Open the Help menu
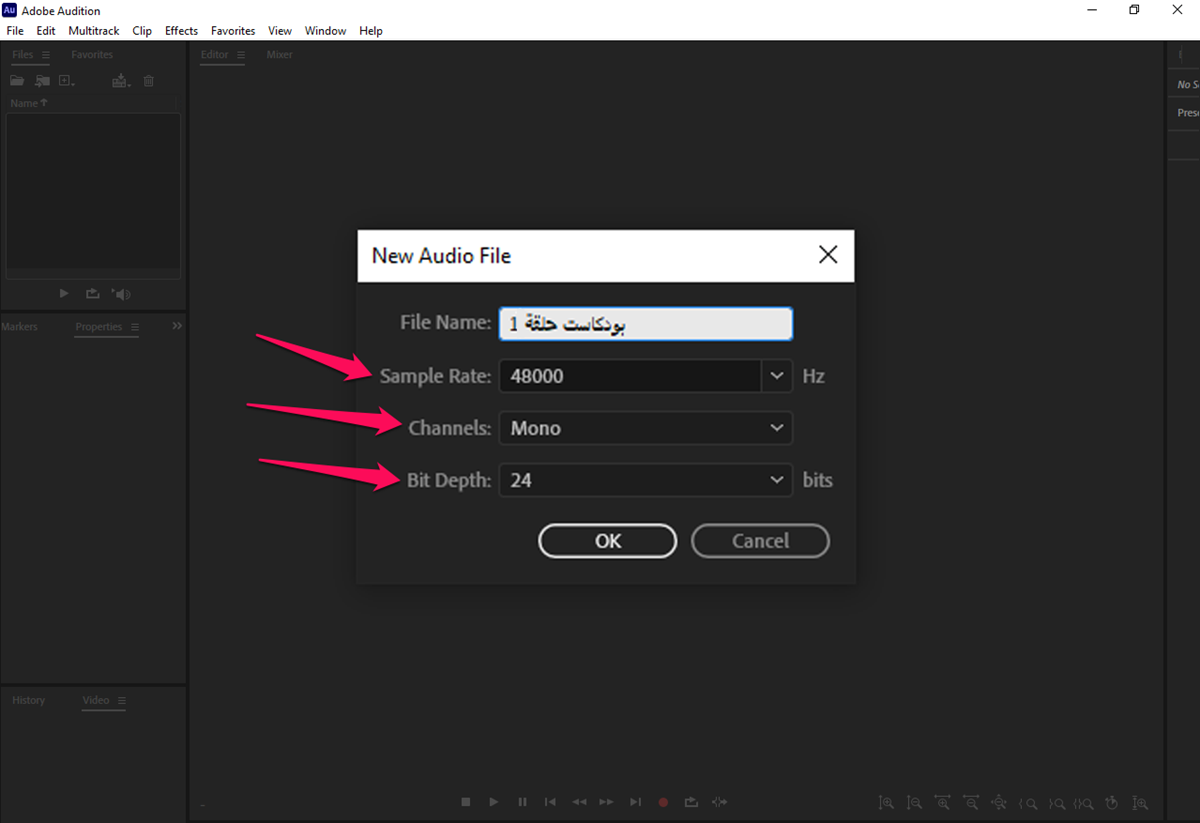This screenshot has height=823, width=1200. (371, 31)
